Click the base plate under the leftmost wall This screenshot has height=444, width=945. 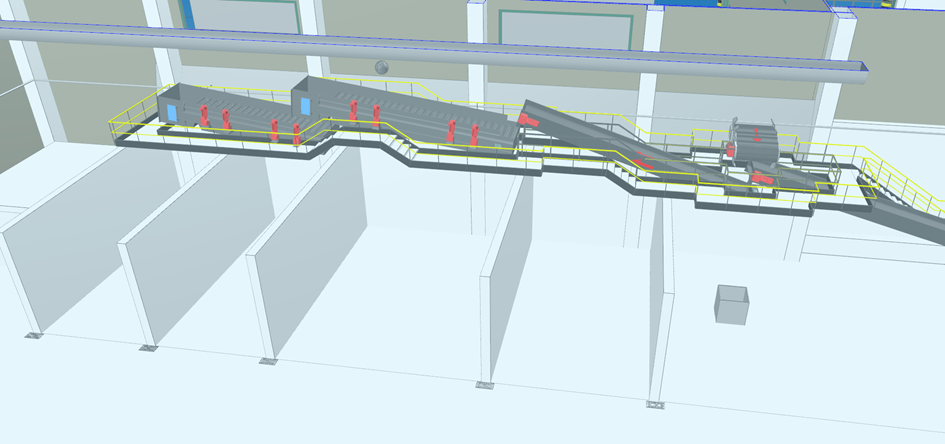click(36, 335)
